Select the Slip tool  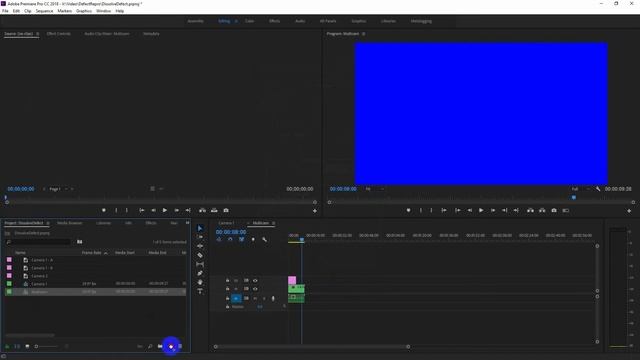[200, 264]
